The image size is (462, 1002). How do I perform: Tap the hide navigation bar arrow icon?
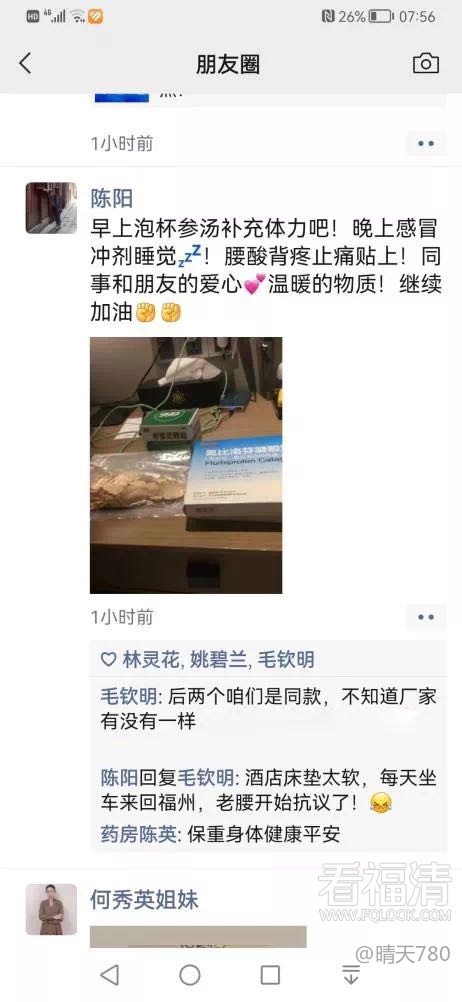pos(351,975)
